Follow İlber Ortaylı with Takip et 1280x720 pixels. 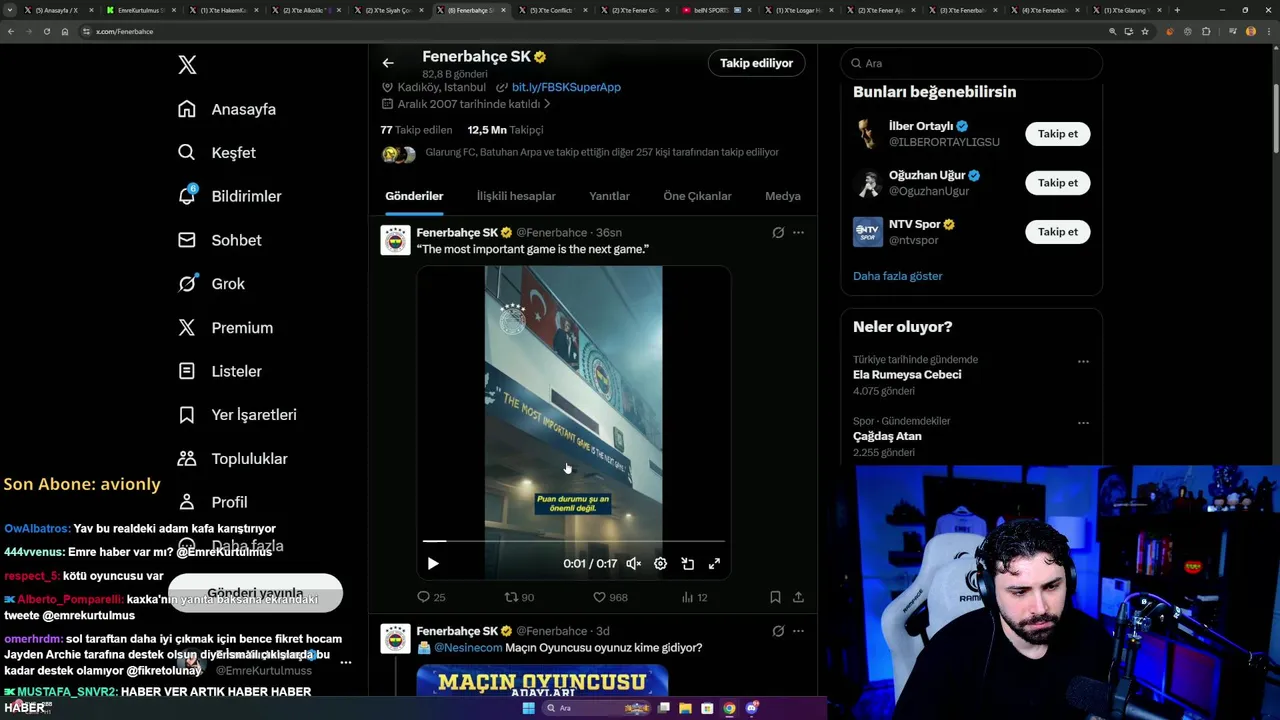[1057, 134]
